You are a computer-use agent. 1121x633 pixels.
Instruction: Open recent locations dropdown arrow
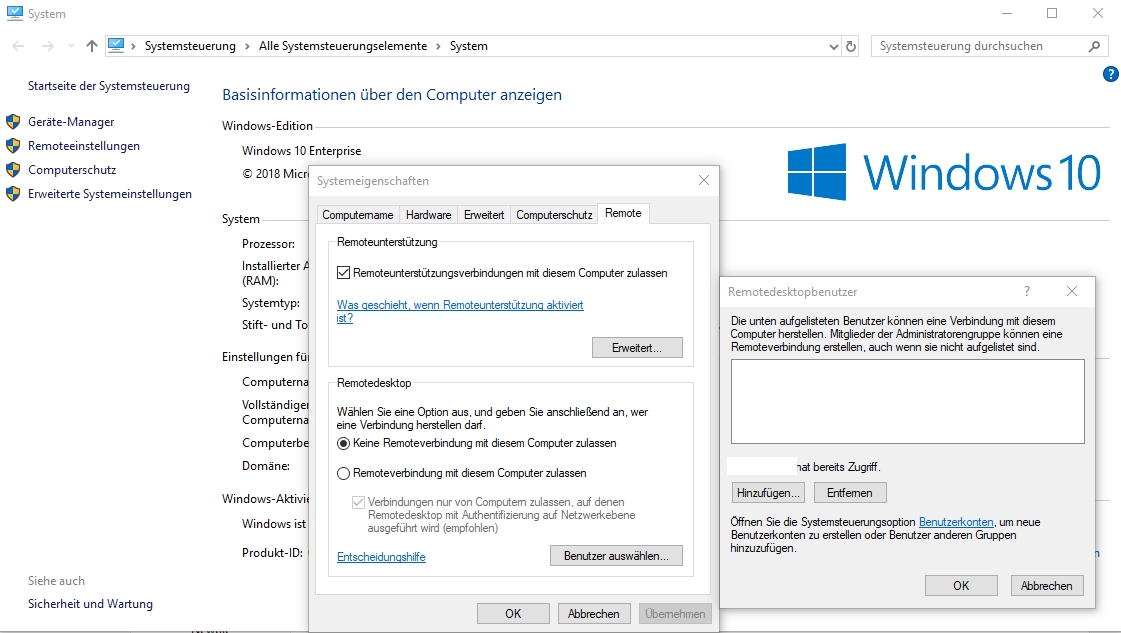coord(71,46)
